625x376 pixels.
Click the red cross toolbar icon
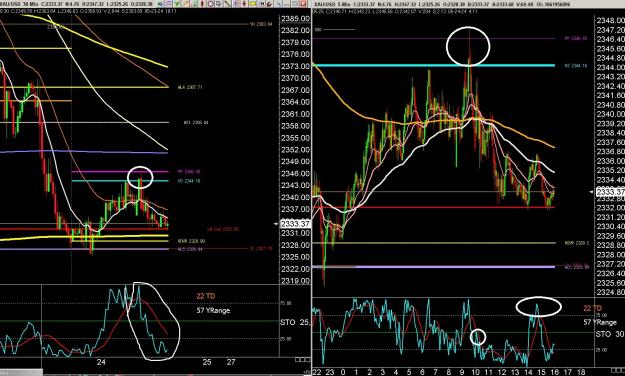244,4
